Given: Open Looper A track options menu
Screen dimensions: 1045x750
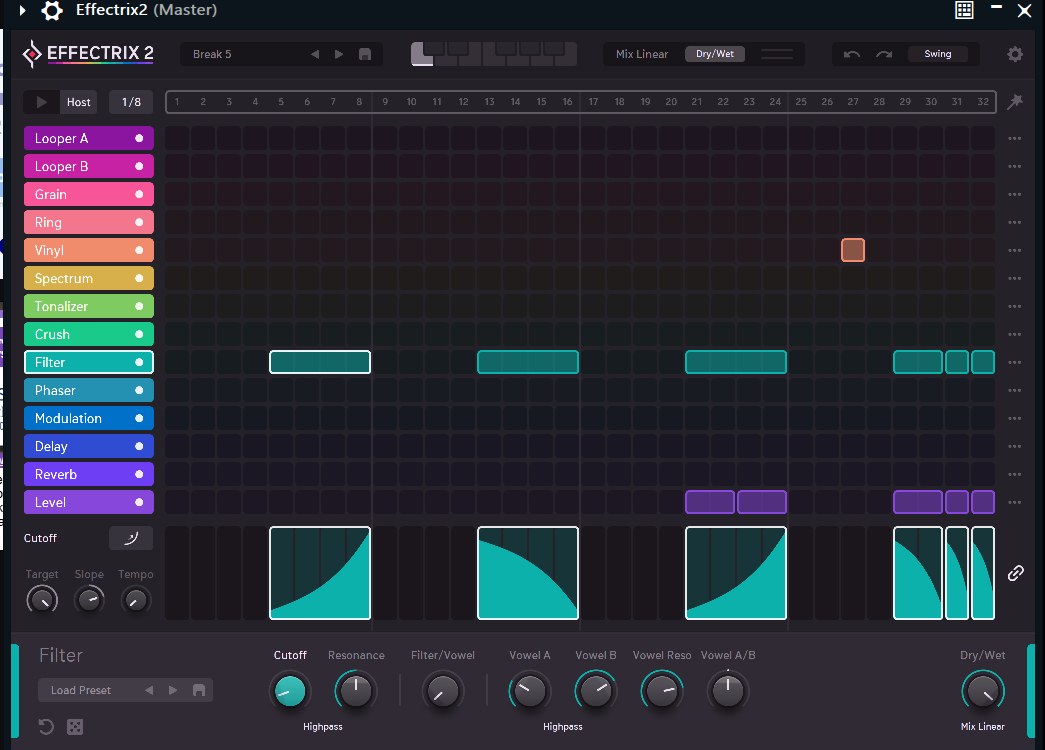Looking at the screenshot, I should coord(1014,139).
